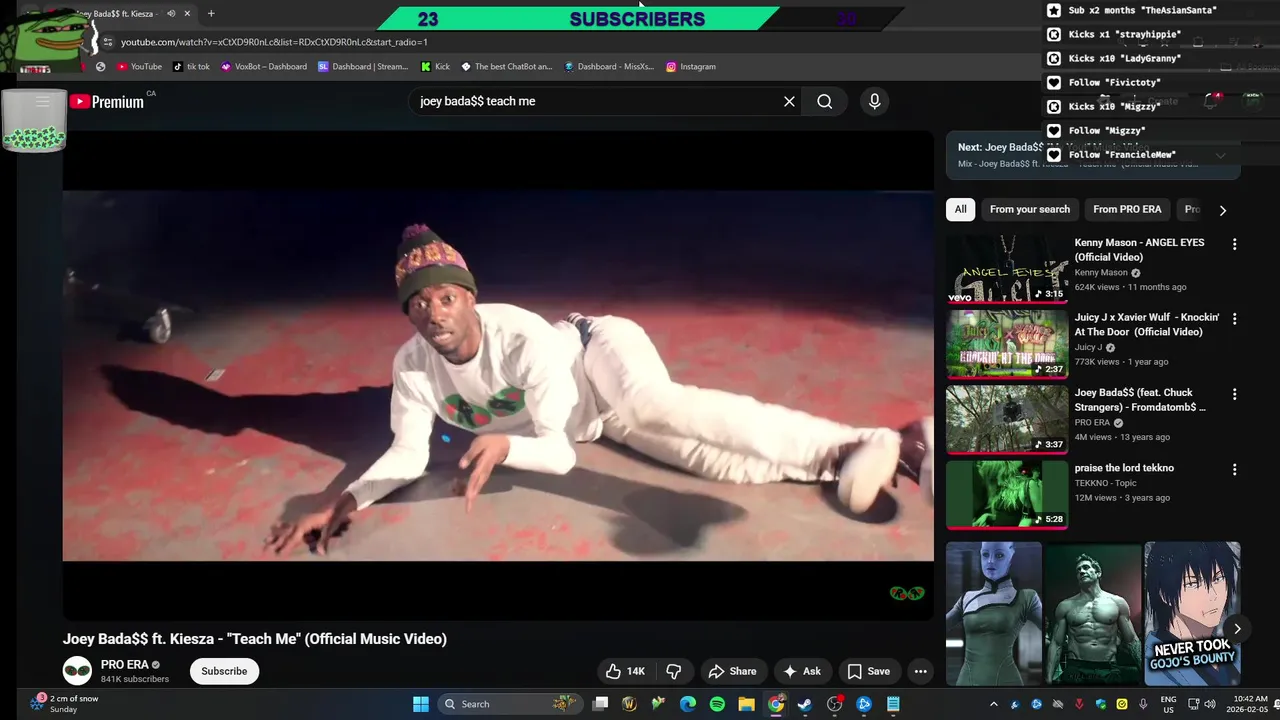Save video to a playlist
The height and width of the screenshot is (720, 1280).
pos(868,671)
